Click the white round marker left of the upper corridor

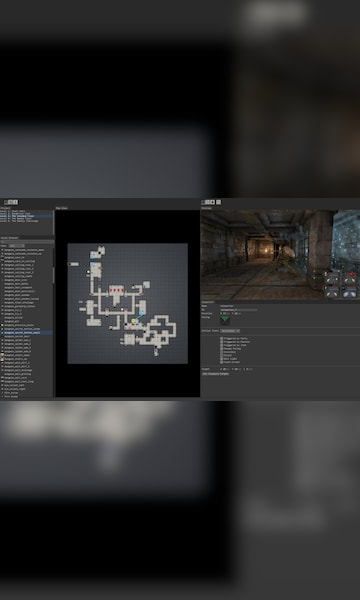pos(88,272)
